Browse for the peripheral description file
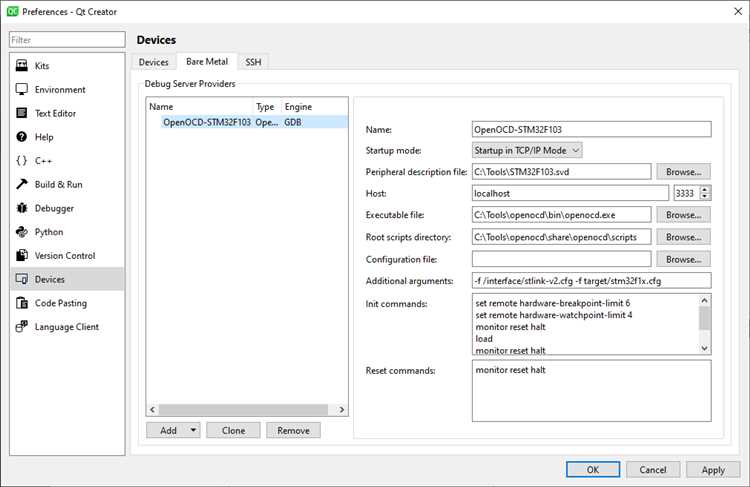This screenshot has height=487, width=750. pos(683,172)
